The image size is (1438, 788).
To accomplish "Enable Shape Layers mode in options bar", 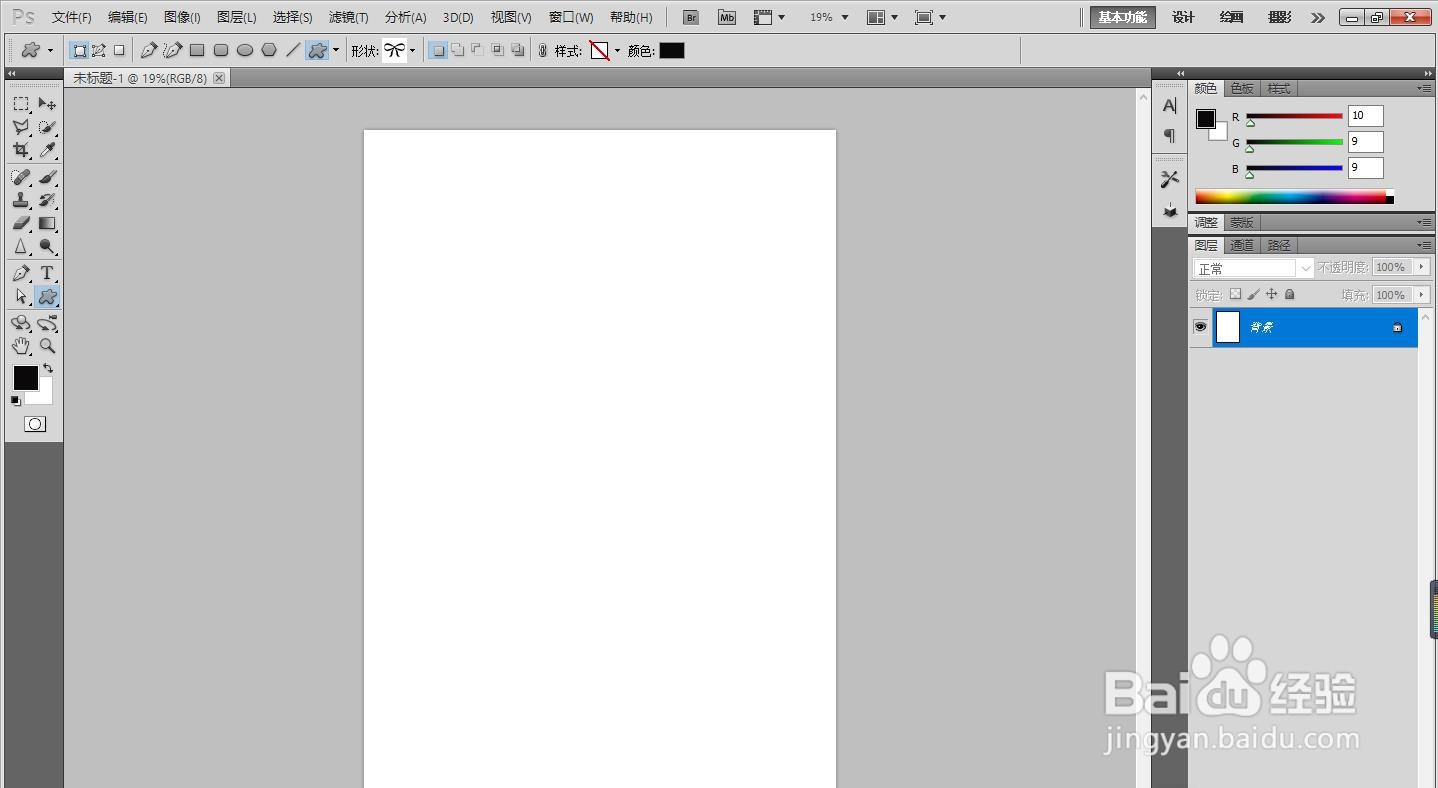I will (x=79, y=50).
